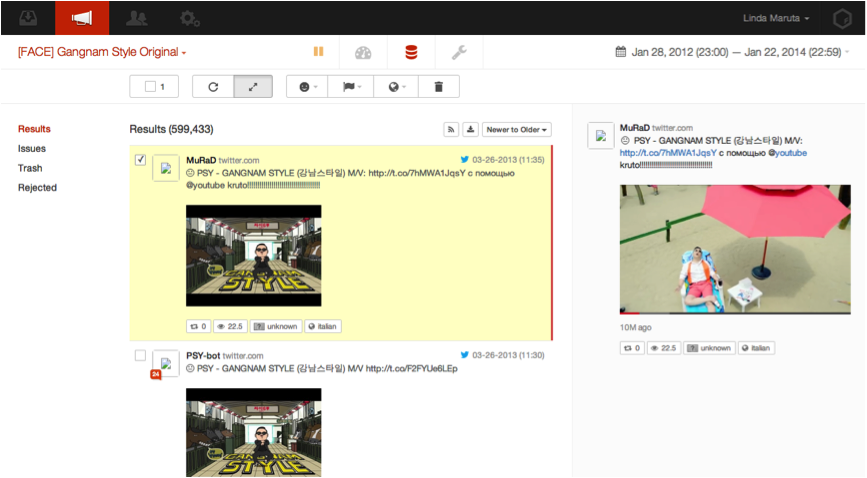The image size is (867, 478).
Task: Open the settings gears icon
Action: coord(188,18)
